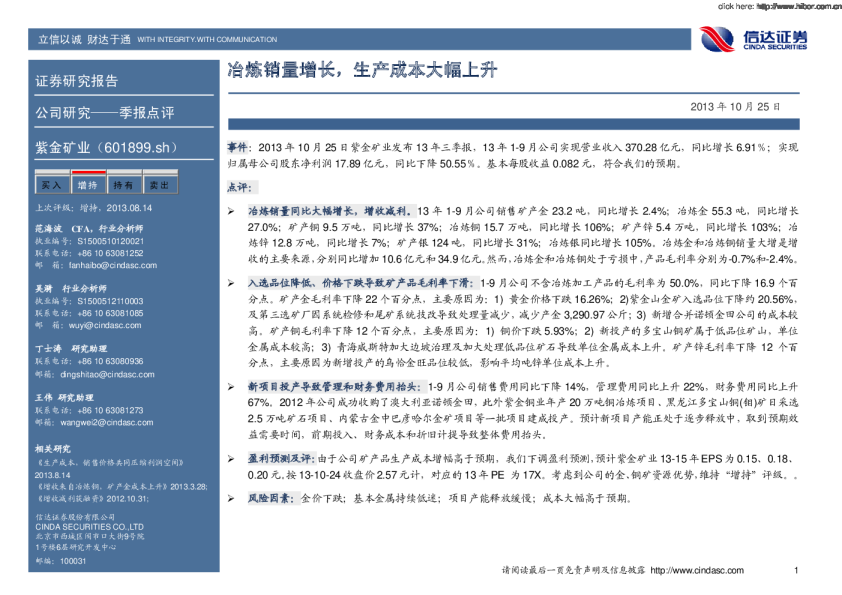Select the highlighted 增持 rating box
This screenshot has width=842, height=595.
coord(87,185)
